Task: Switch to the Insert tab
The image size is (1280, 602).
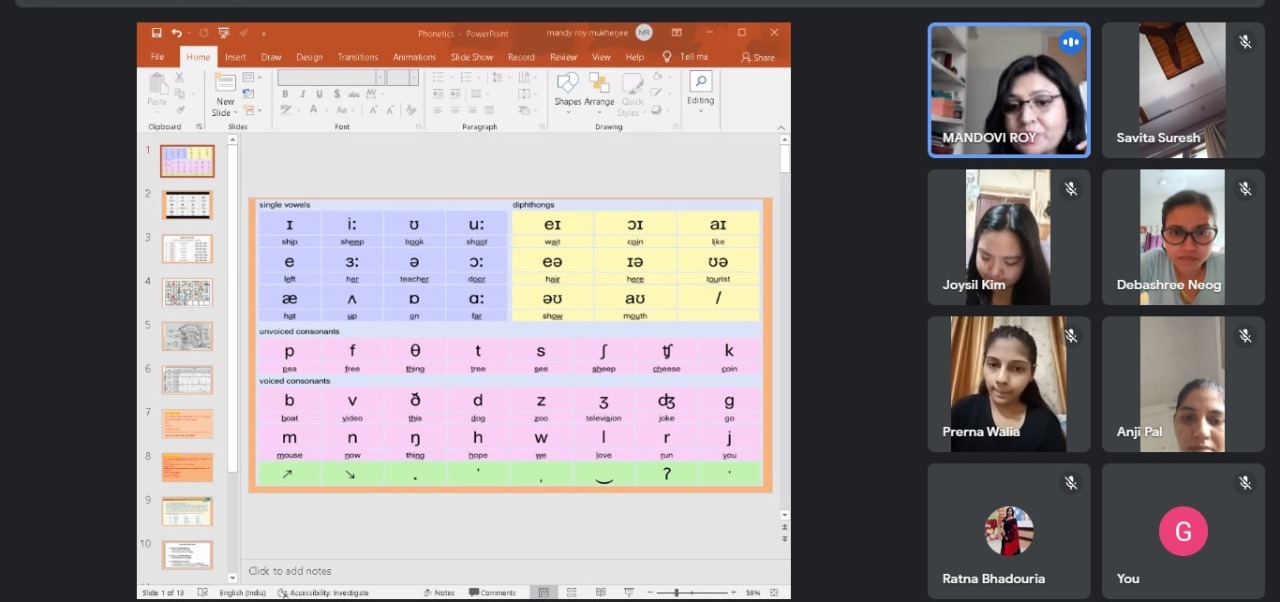Action: click(x=235, y=57)
